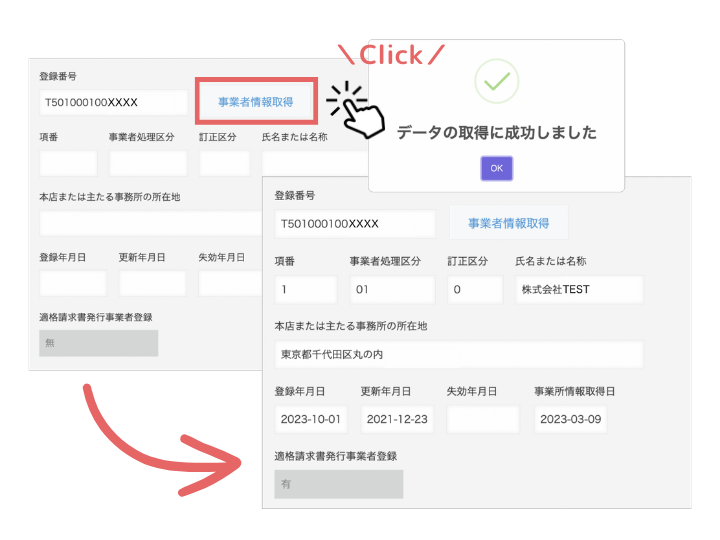Click empty 事業者処理区分 field in back form

click(x=148, y=163)
